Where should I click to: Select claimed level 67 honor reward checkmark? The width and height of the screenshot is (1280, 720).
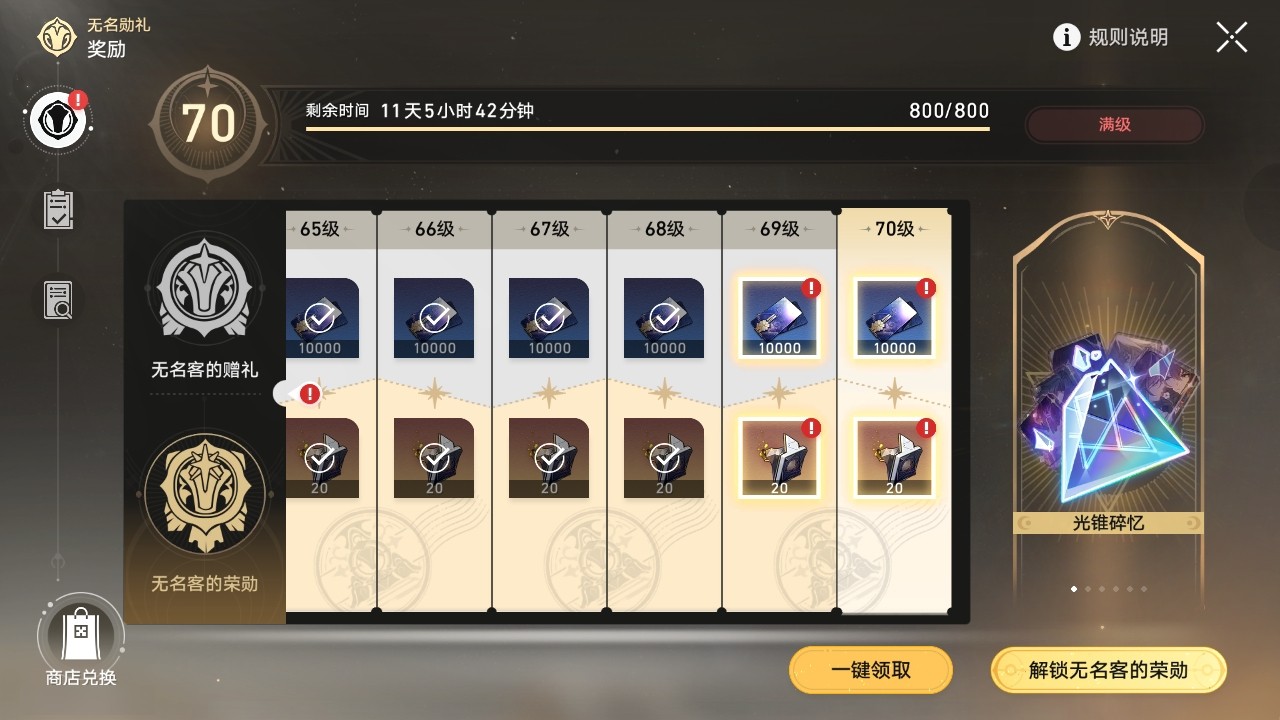coord(549,458)
